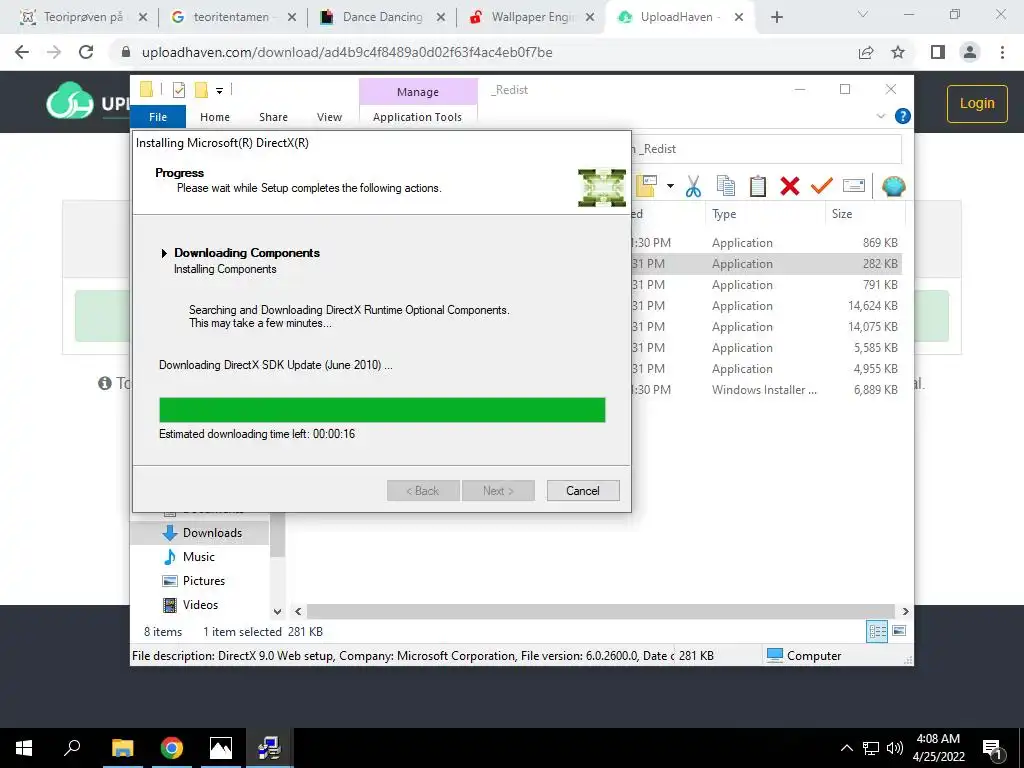This screenshot has height=768, width=1024.
Task: Open Chrome tab search chevron
Action: 863,14
